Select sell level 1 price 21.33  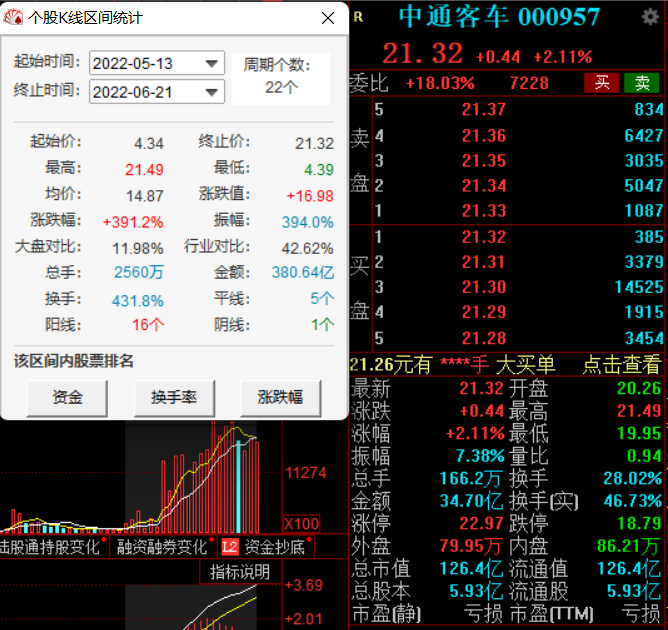(x=484, y=211)
